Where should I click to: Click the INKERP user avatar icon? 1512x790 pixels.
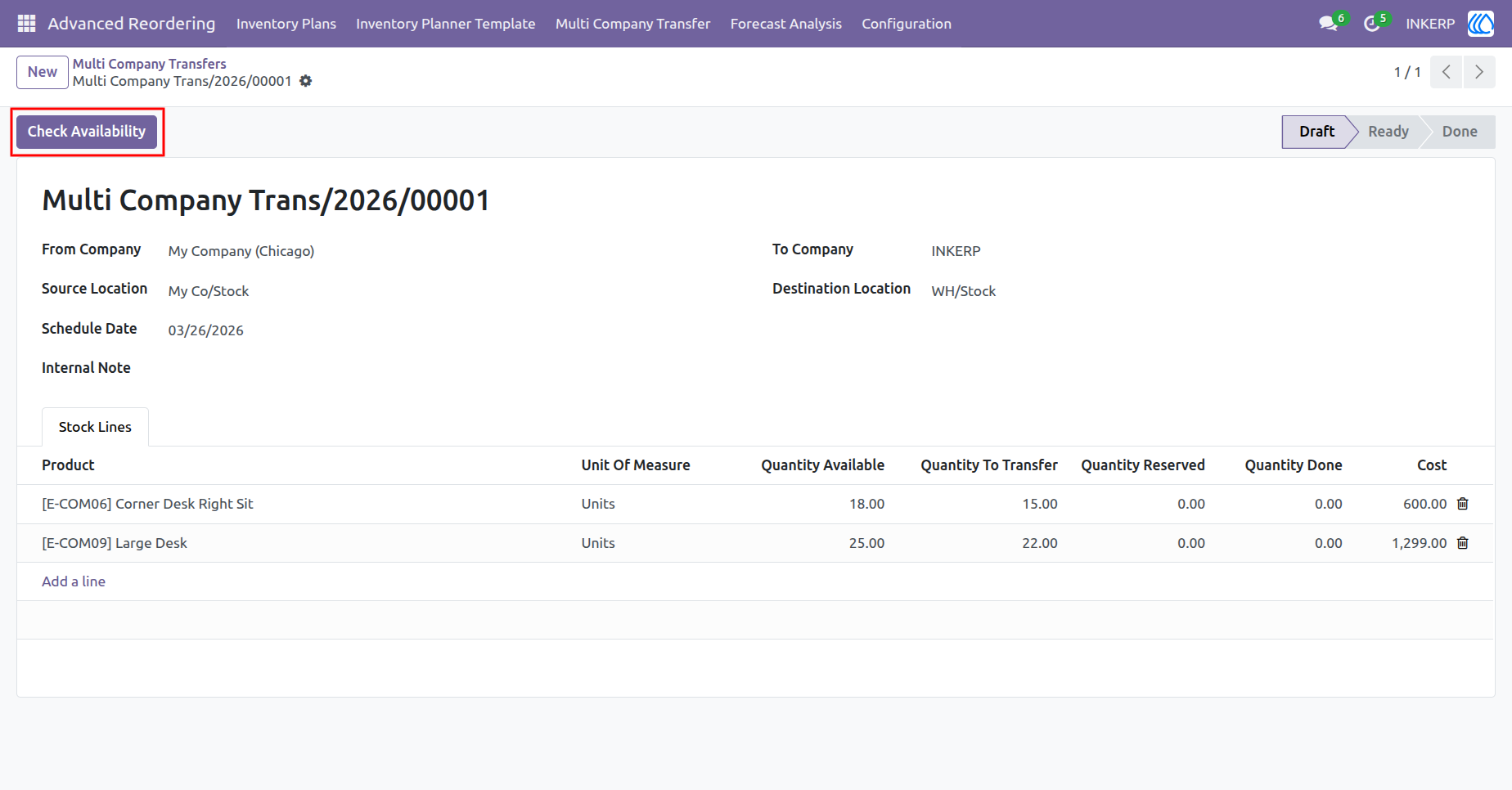point(1480,24)
